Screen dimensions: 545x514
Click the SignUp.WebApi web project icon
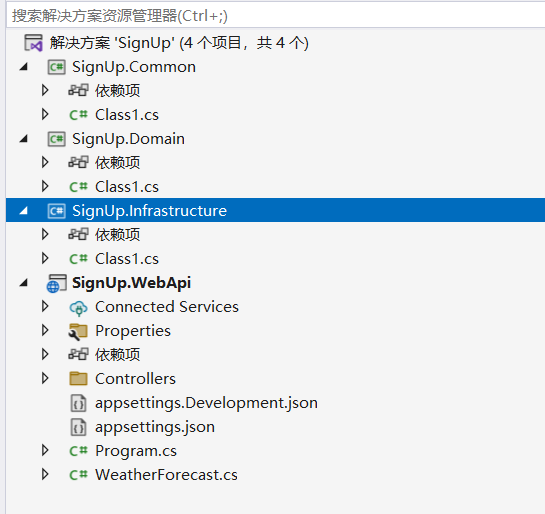coord(56,283)
